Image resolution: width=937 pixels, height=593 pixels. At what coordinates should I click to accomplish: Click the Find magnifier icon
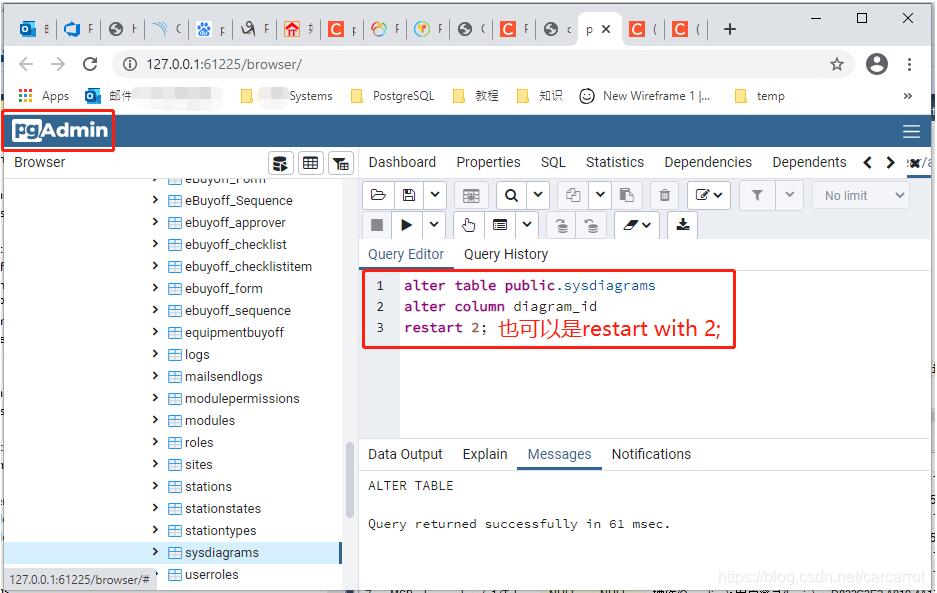[x=511, y=195]
